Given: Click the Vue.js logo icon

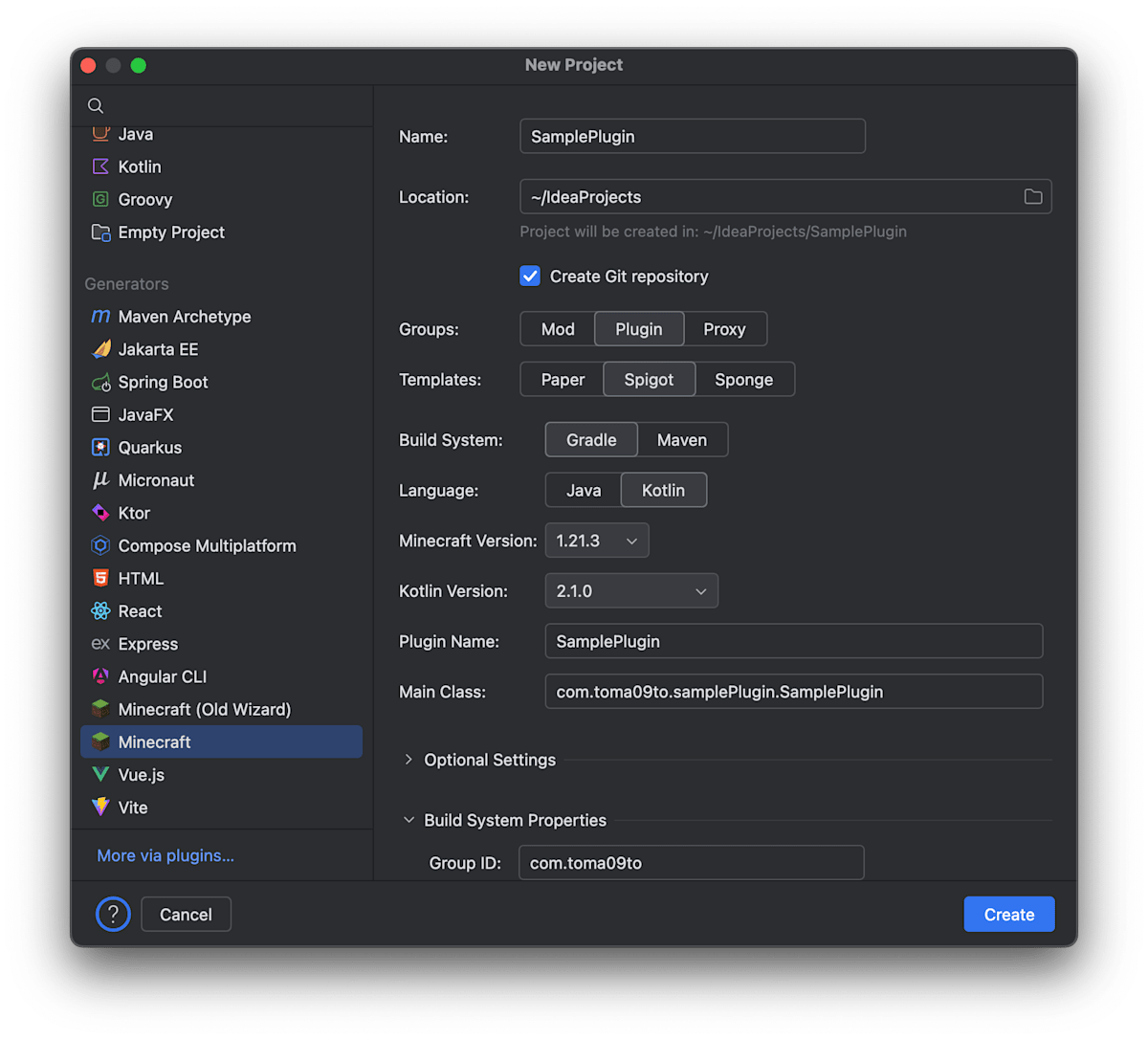Looking at the screenshot, I should pos(100,774).
